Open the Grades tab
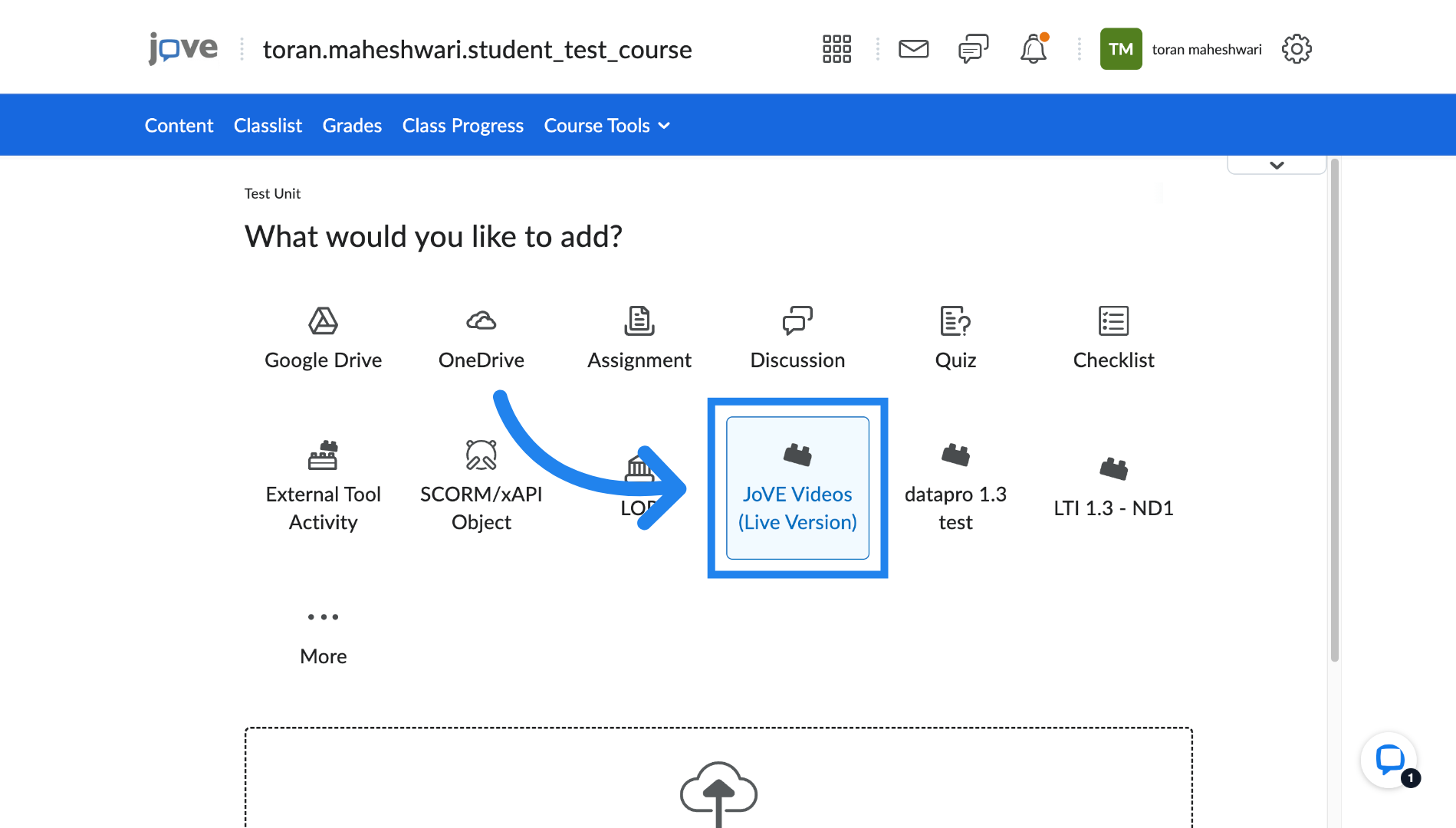 352,126
